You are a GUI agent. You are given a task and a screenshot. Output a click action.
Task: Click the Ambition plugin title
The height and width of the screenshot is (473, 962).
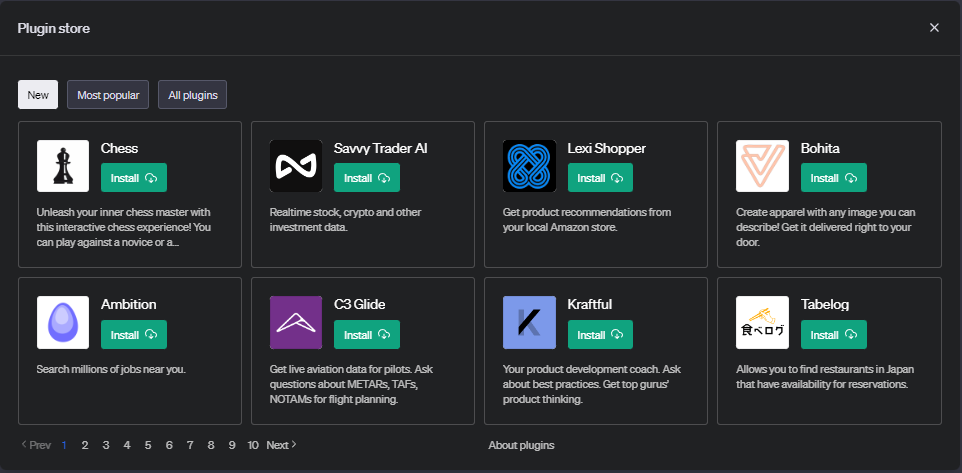129,305
